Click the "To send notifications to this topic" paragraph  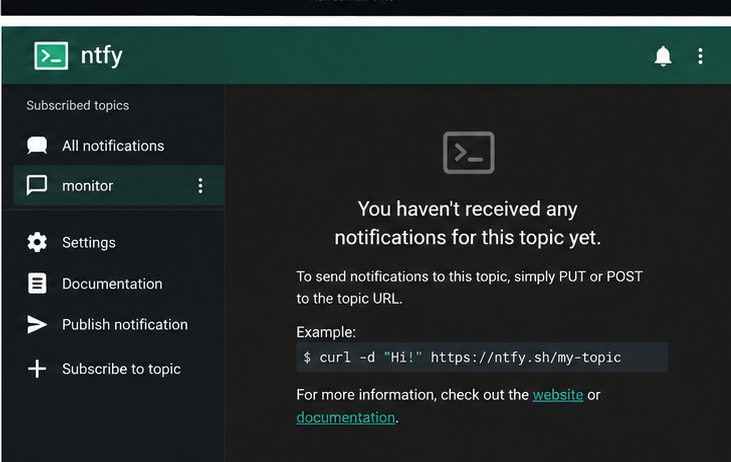pos(469,287)
